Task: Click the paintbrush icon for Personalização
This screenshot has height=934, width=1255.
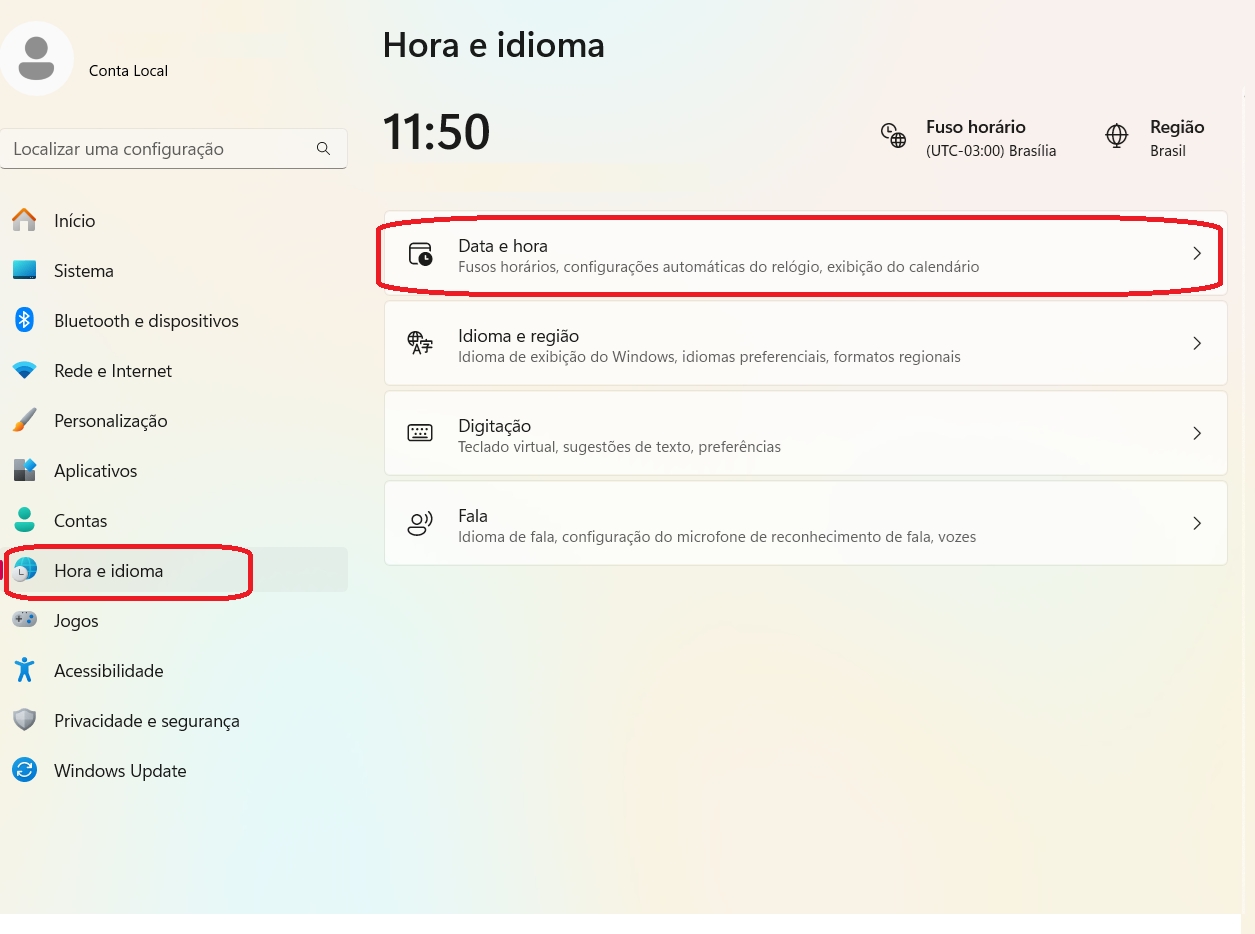Action: (24, 420)
